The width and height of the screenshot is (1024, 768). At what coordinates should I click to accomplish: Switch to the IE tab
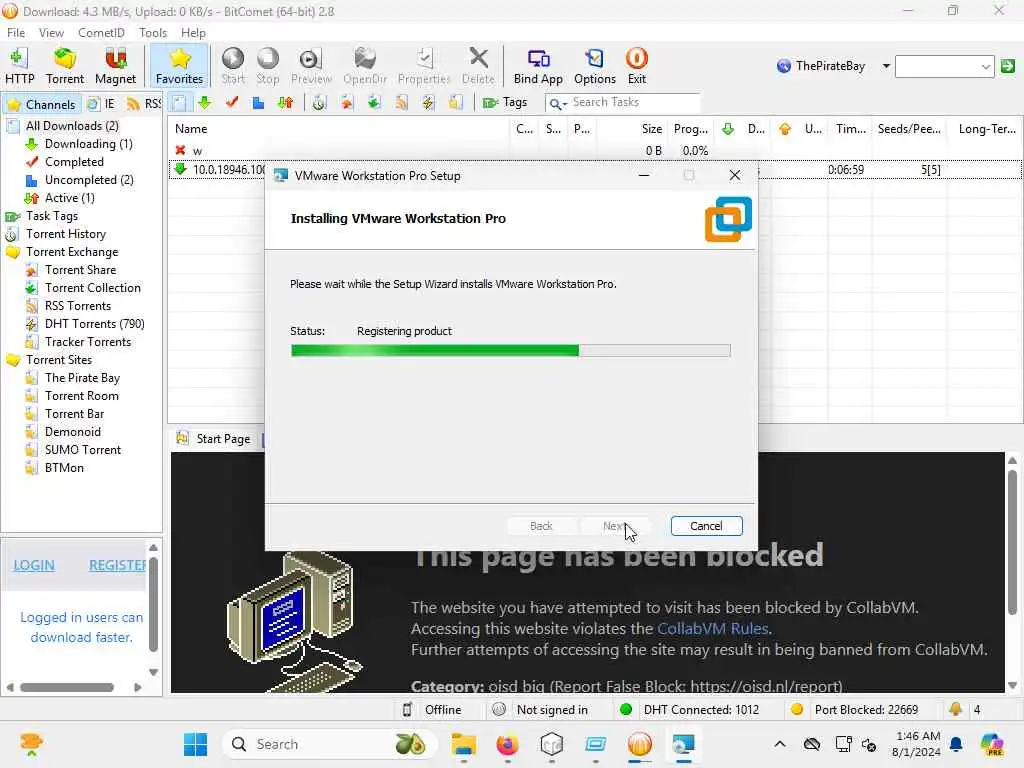pyautogui.click(x=102, y=104)
